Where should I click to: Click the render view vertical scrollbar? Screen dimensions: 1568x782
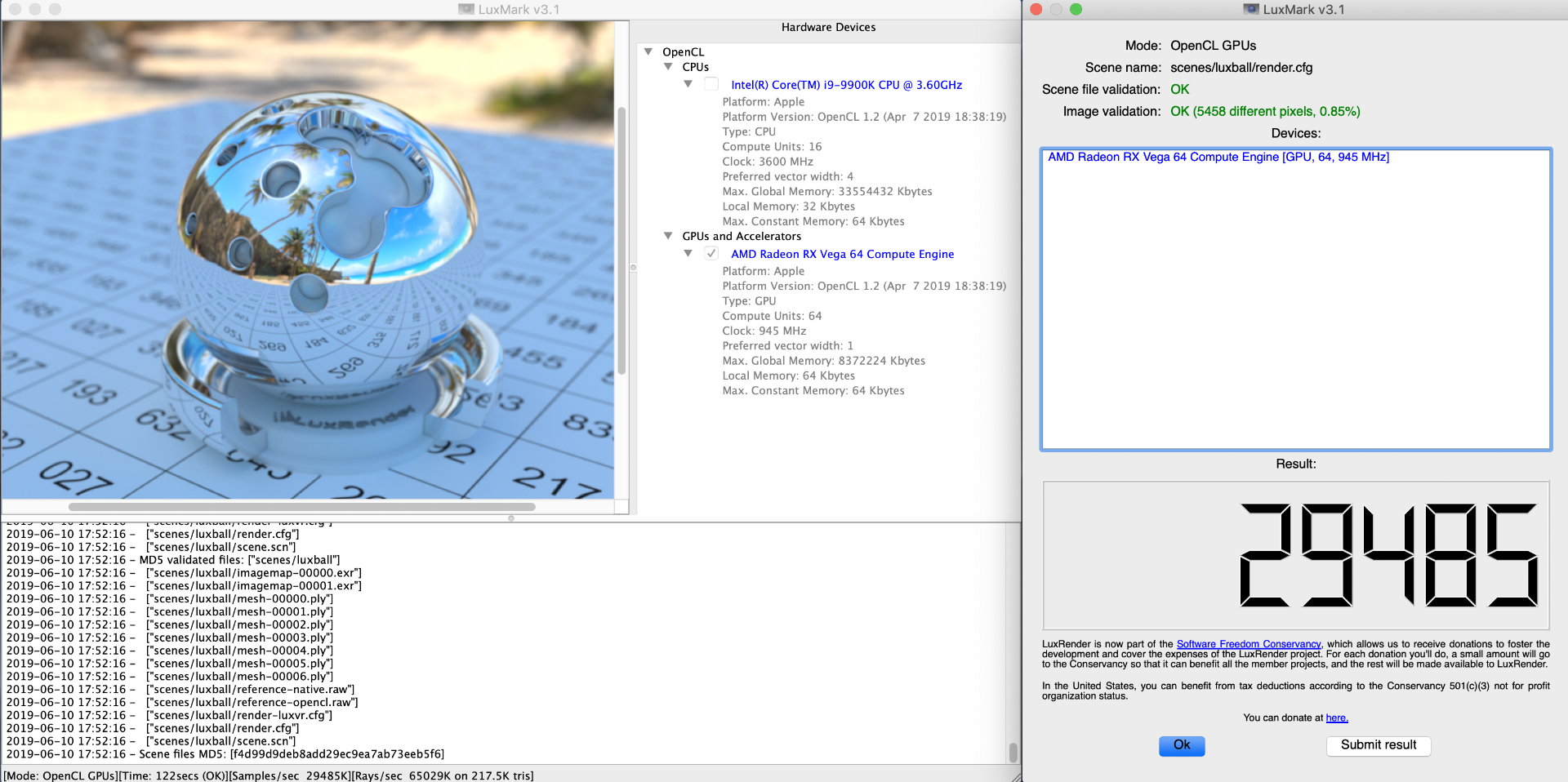(621, 241)
